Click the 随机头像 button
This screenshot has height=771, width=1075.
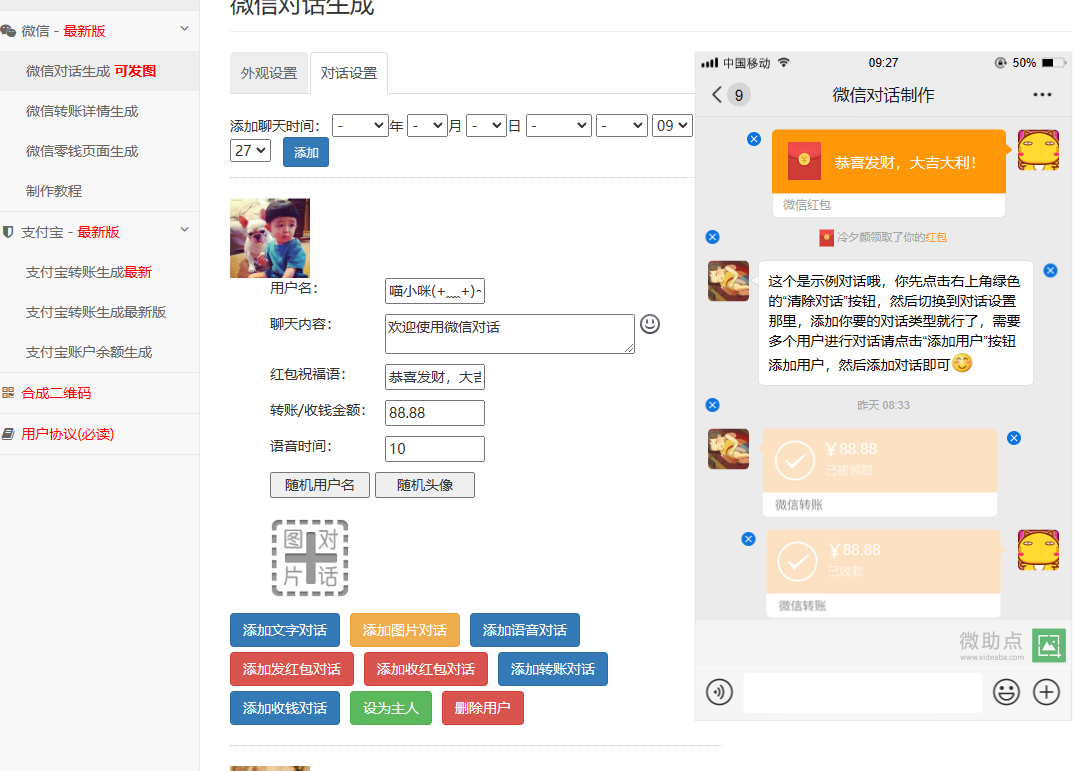point(424,485)
